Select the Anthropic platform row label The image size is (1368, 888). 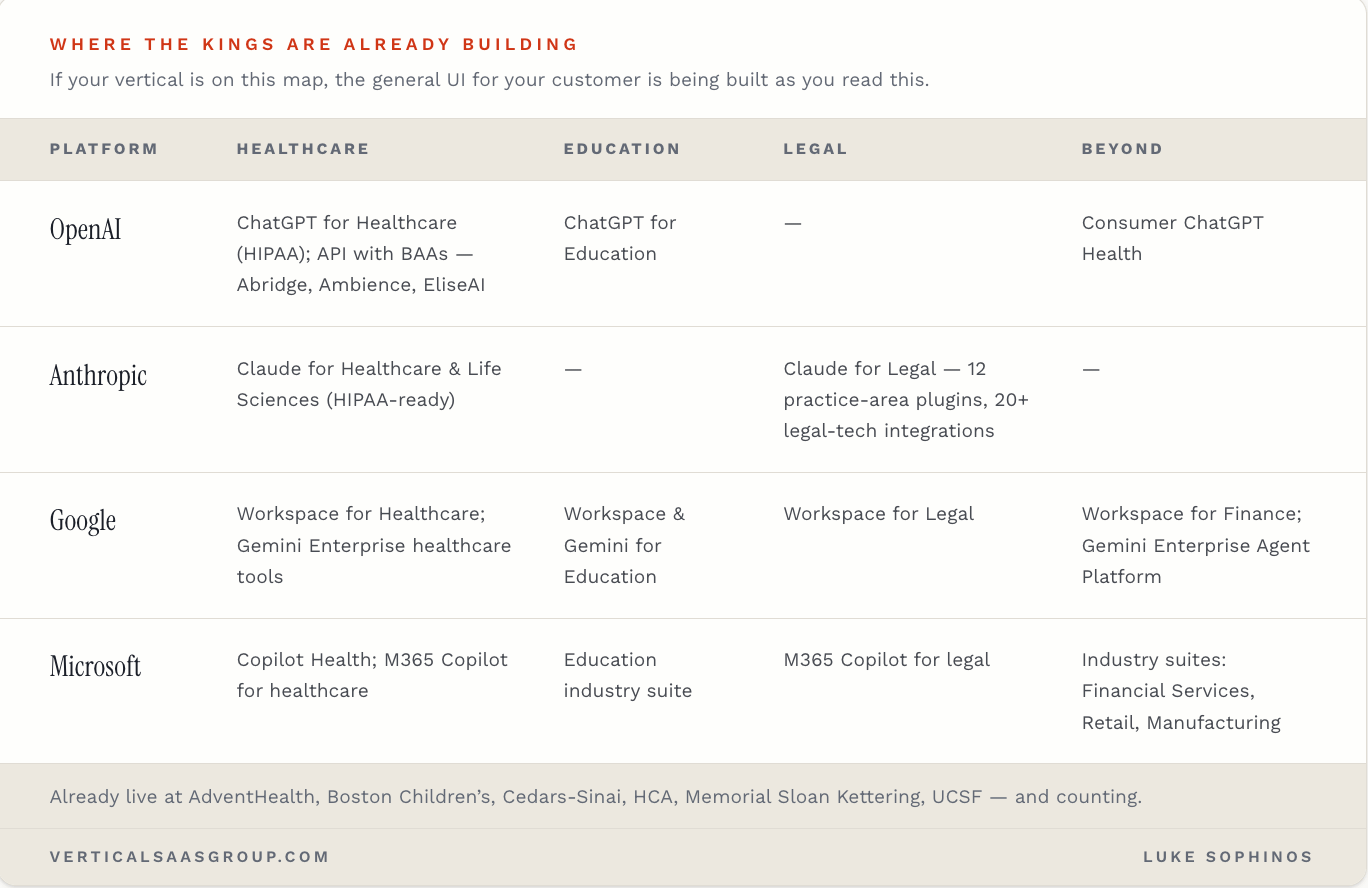(x=98, y=376)
